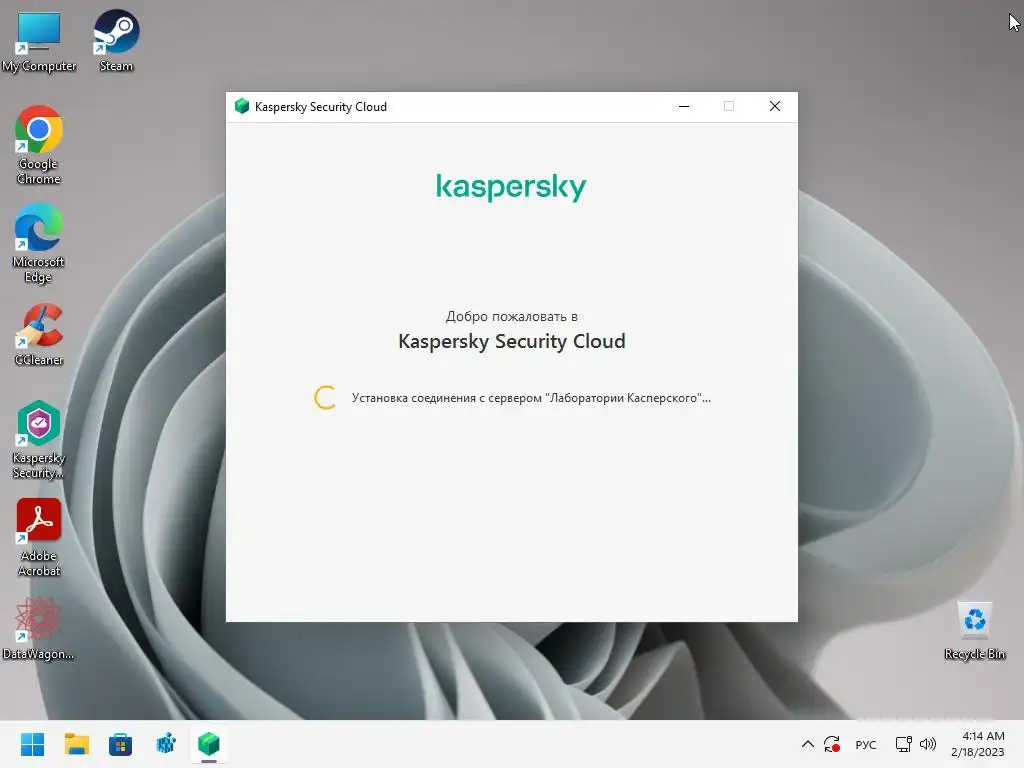Image resolution: width=1024 pixels, height=768 pixels.
Task: Open File Explorer from the taskbar
Action: pos(76,744)
